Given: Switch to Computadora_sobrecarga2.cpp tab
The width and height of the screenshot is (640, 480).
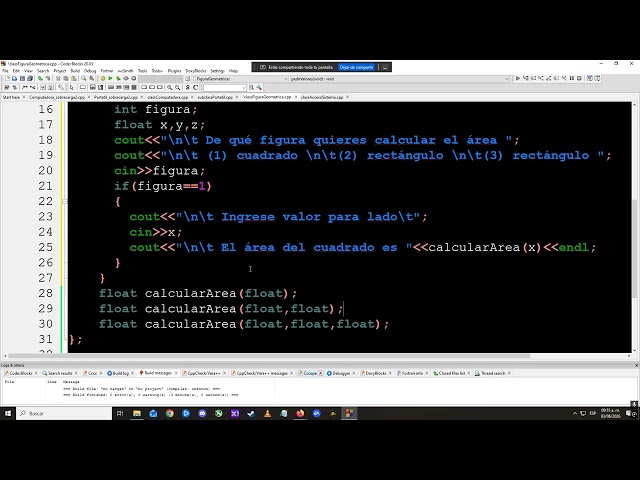Looking at the screenshot, I should (57, 97).
